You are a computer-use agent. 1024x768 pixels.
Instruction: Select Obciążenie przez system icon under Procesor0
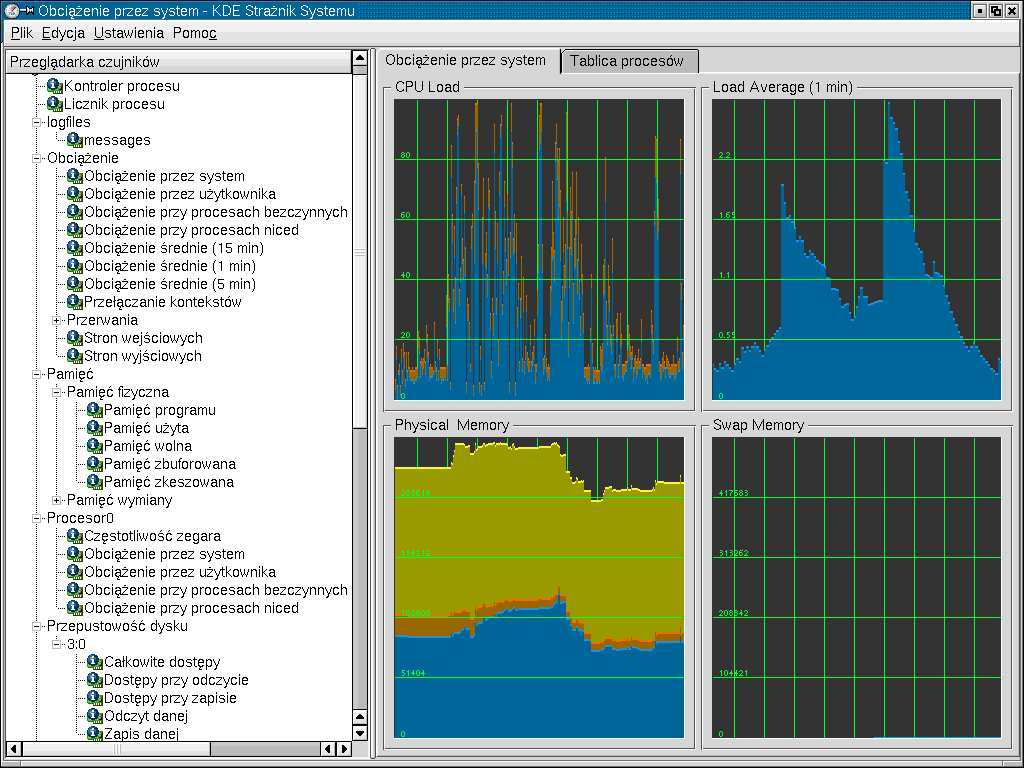pyautogui.click(x=74, y=554)
